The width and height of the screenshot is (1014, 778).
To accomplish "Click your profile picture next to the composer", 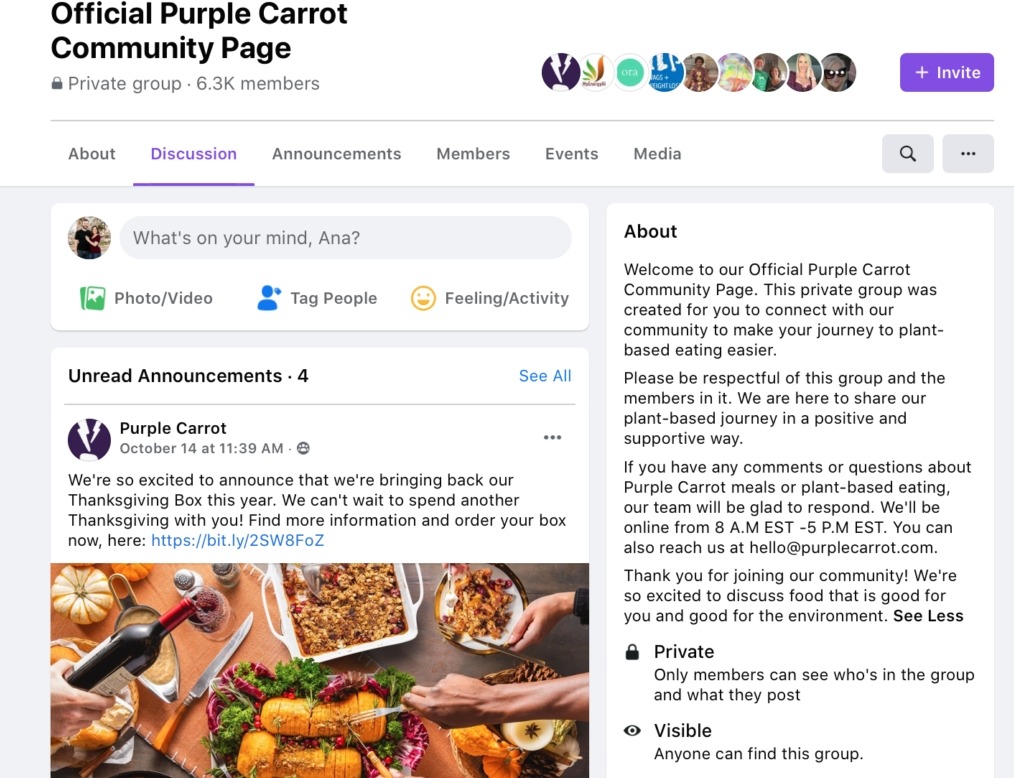I will click(x=89, y=238).
